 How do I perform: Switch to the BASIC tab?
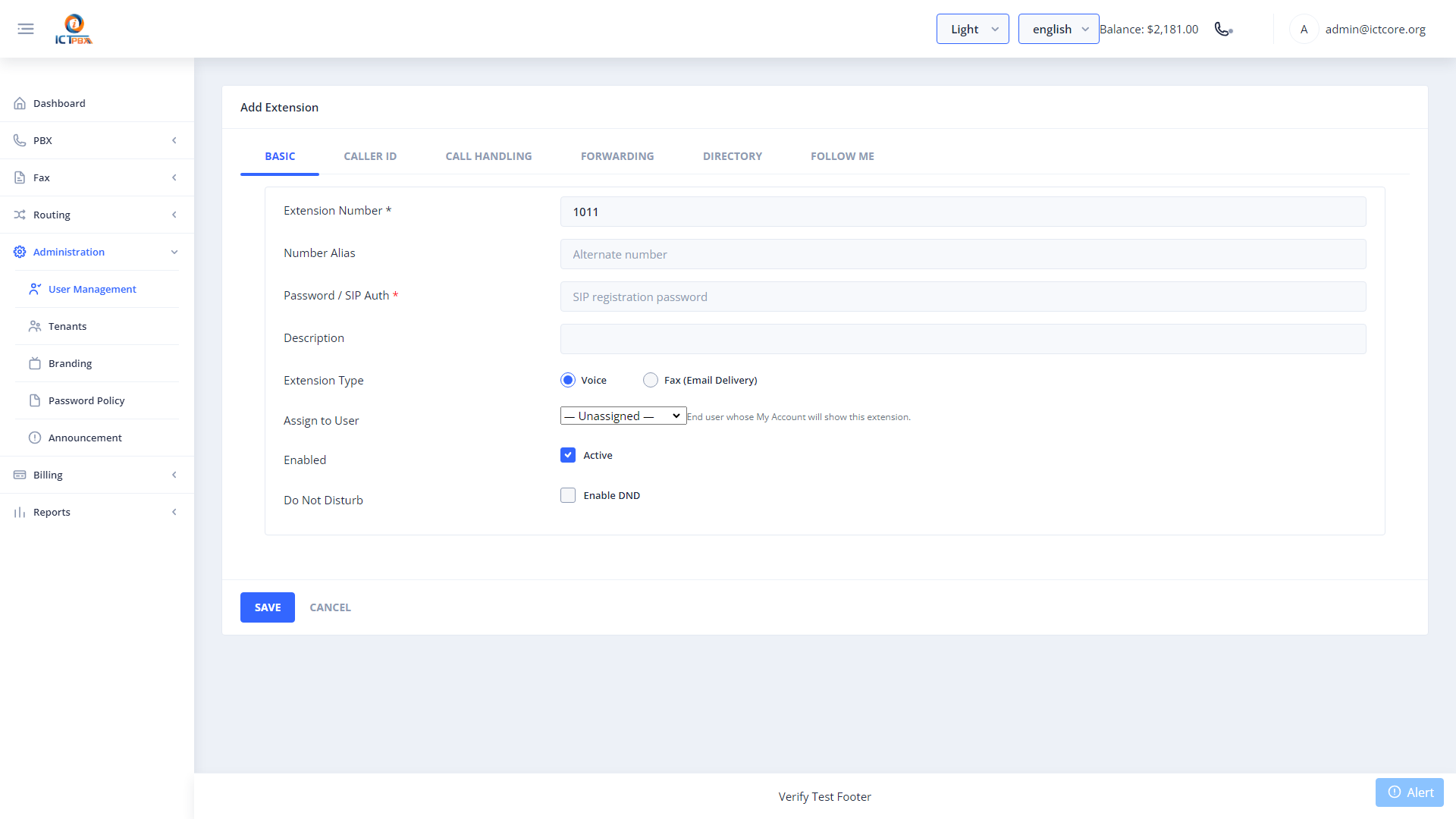pyautogui.click(x=280, y=156)
